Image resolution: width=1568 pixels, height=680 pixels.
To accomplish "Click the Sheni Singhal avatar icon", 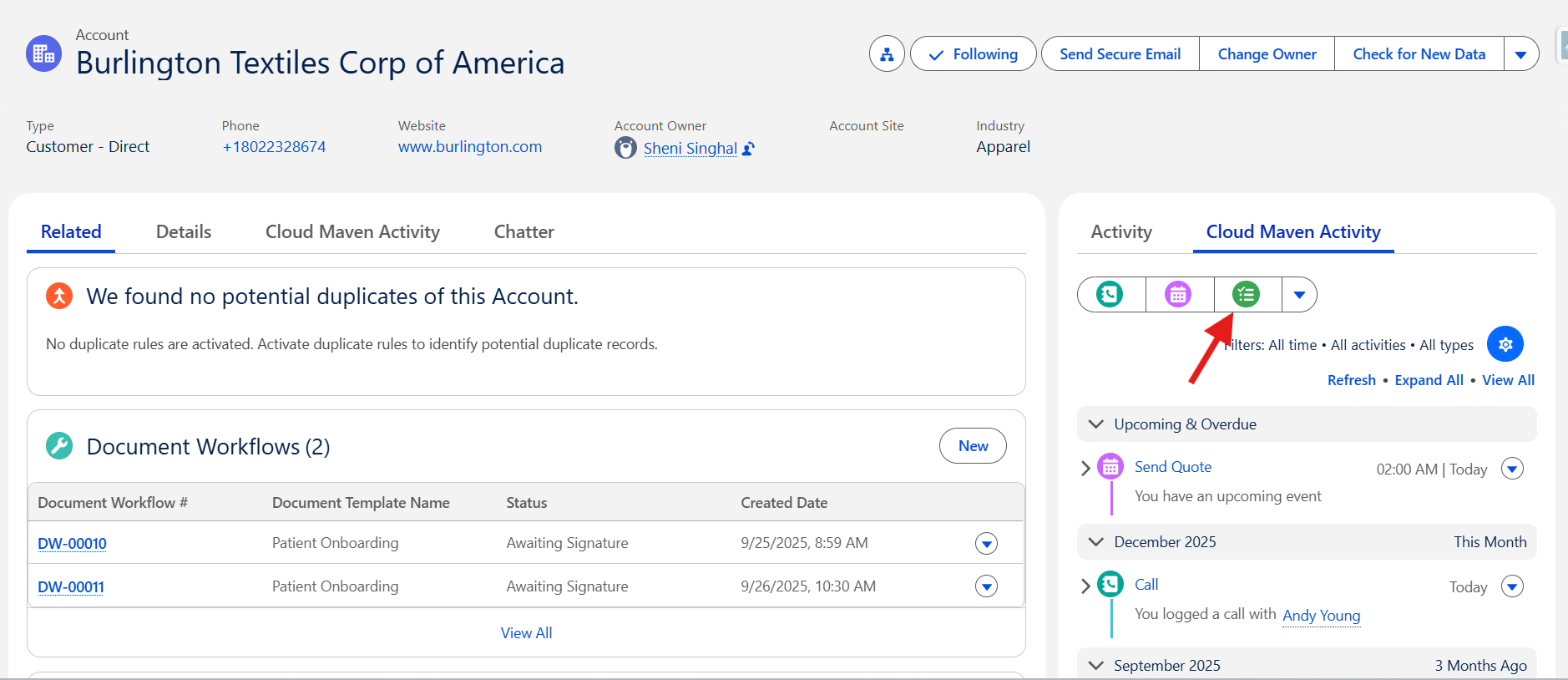I will (625, 148).
